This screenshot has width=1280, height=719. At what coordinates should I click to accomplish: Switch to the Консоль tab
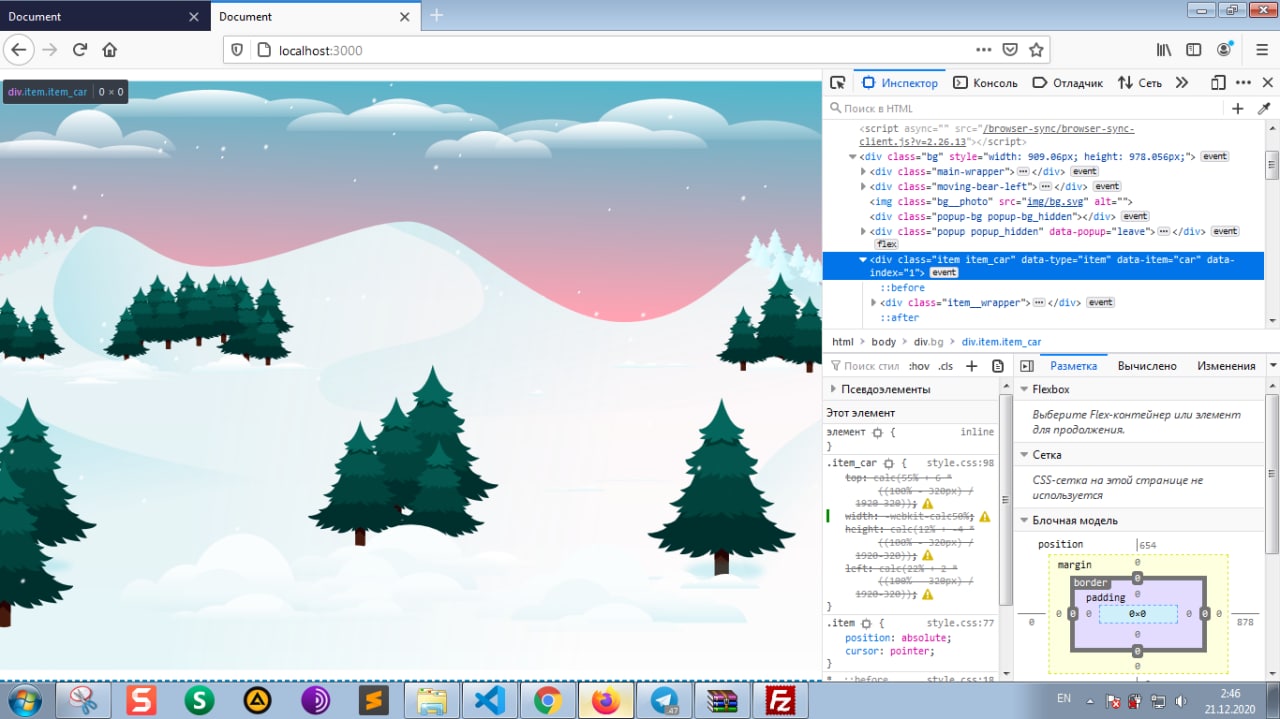pyautogui.click(x=985, y=83)
